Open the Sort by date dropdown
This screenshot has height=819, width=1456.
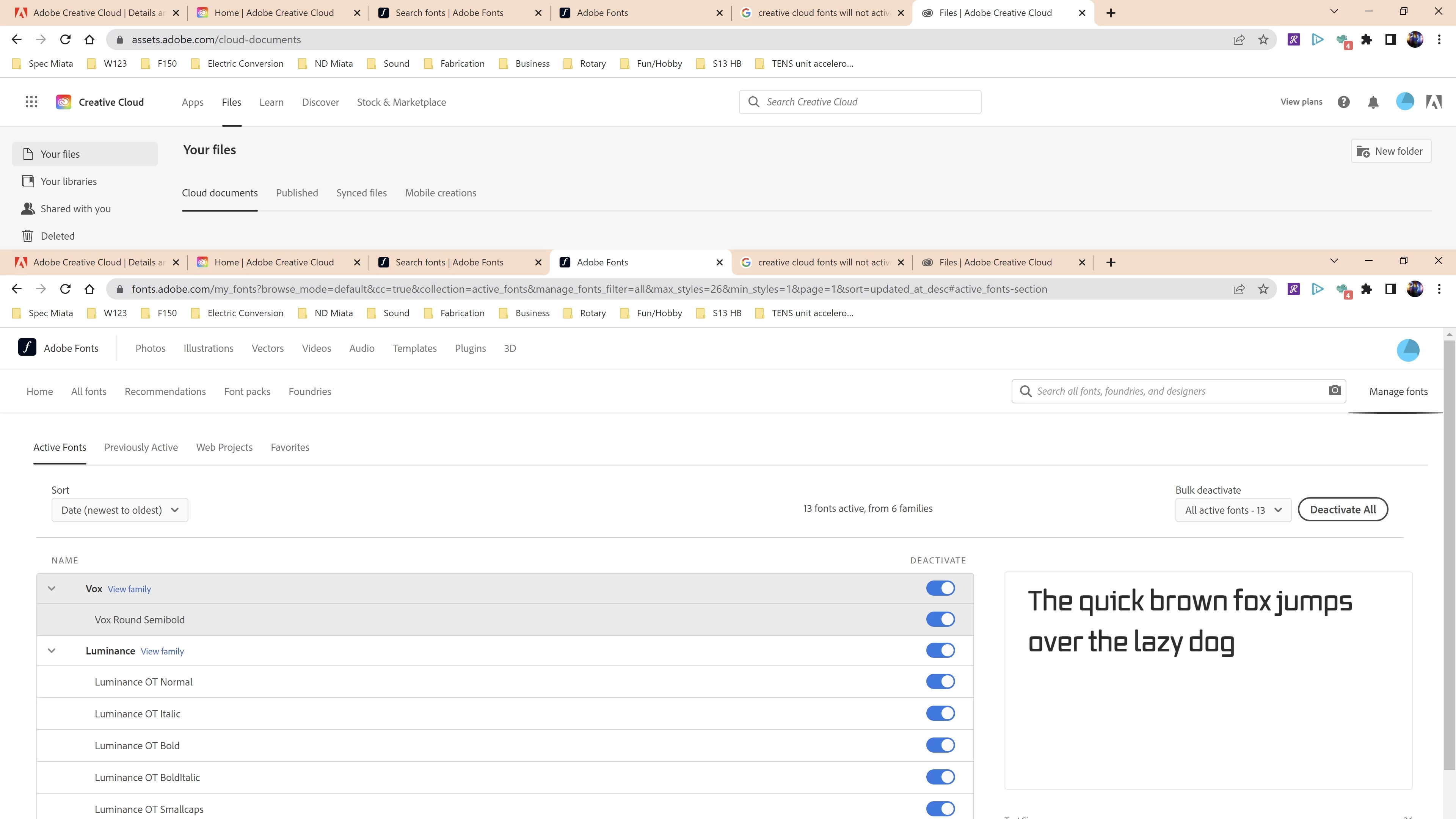click(x=119, y=510)
